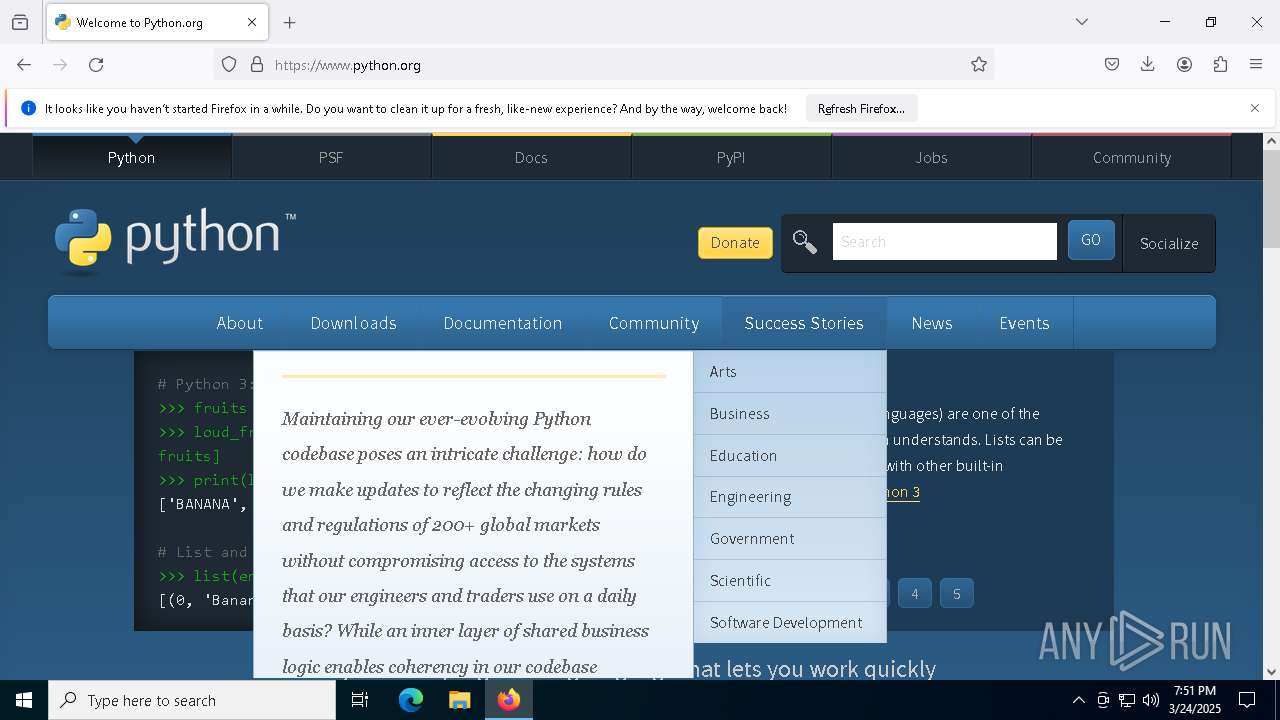Bookmark this page with the star icon
The image size is (1280, 720).
(979, 65)
